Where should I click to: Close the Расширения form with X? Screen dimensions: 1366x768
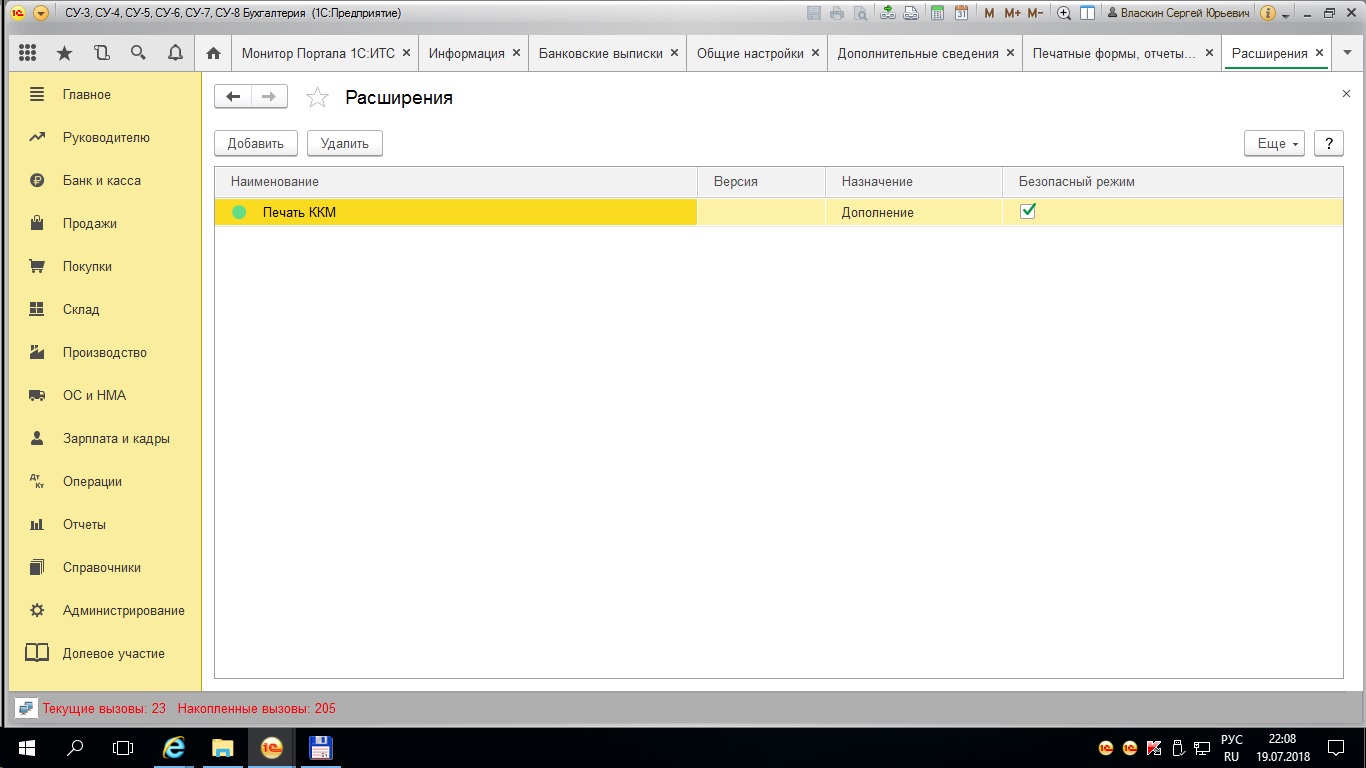click(x=1346, y=93)
